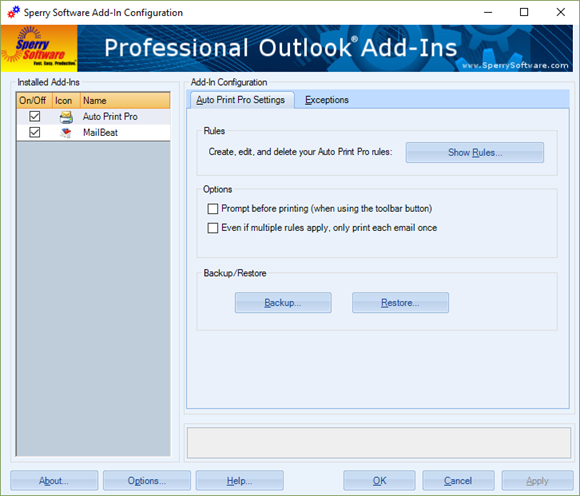Disable the MailBeat add-in checkbox

(x=34, y=132)
